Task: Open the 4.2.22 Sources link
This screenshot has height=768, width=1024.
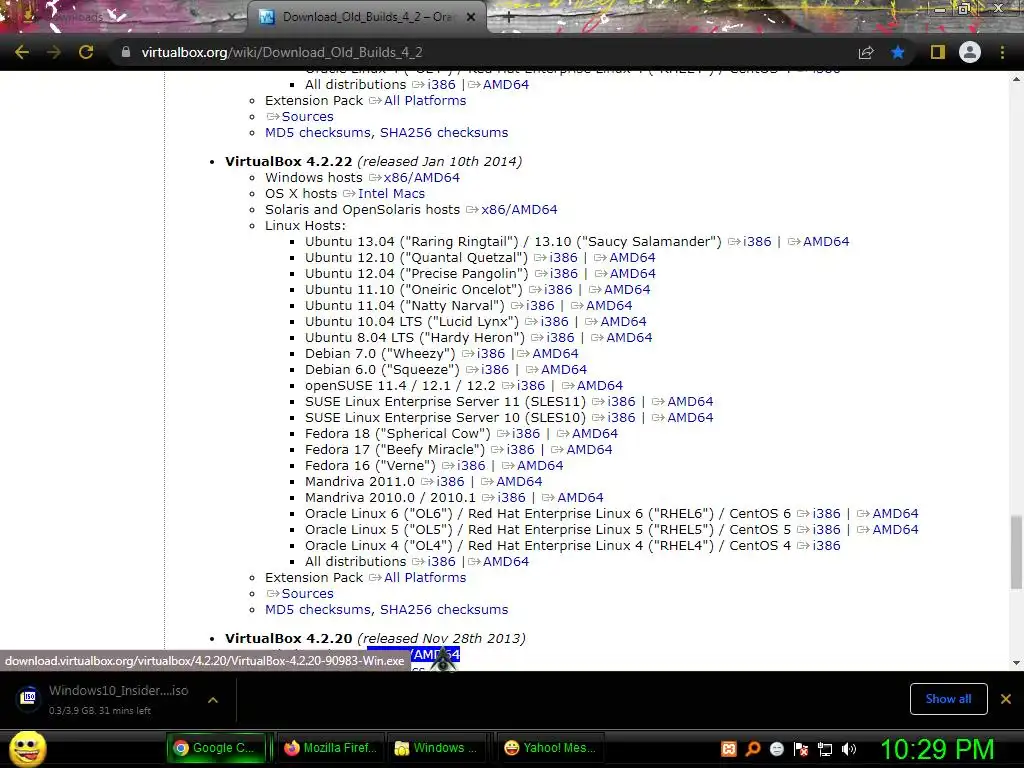Action: coord(308,594)
